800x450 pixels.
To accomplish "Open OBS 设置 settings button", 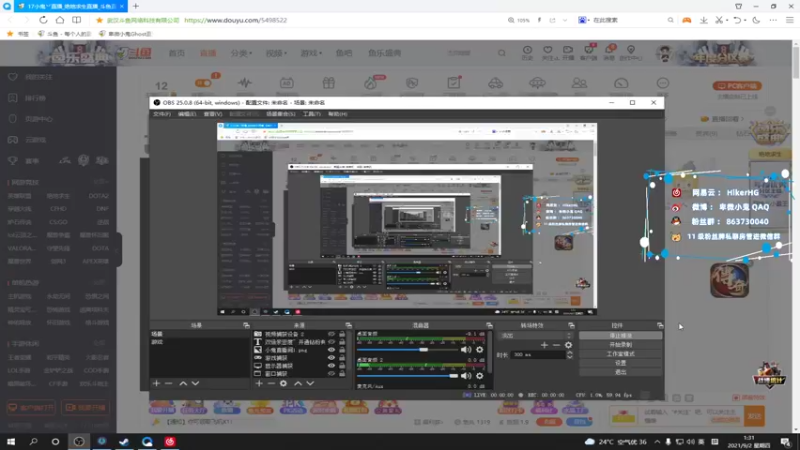I will pyautogui.click(x=620, y=363).
